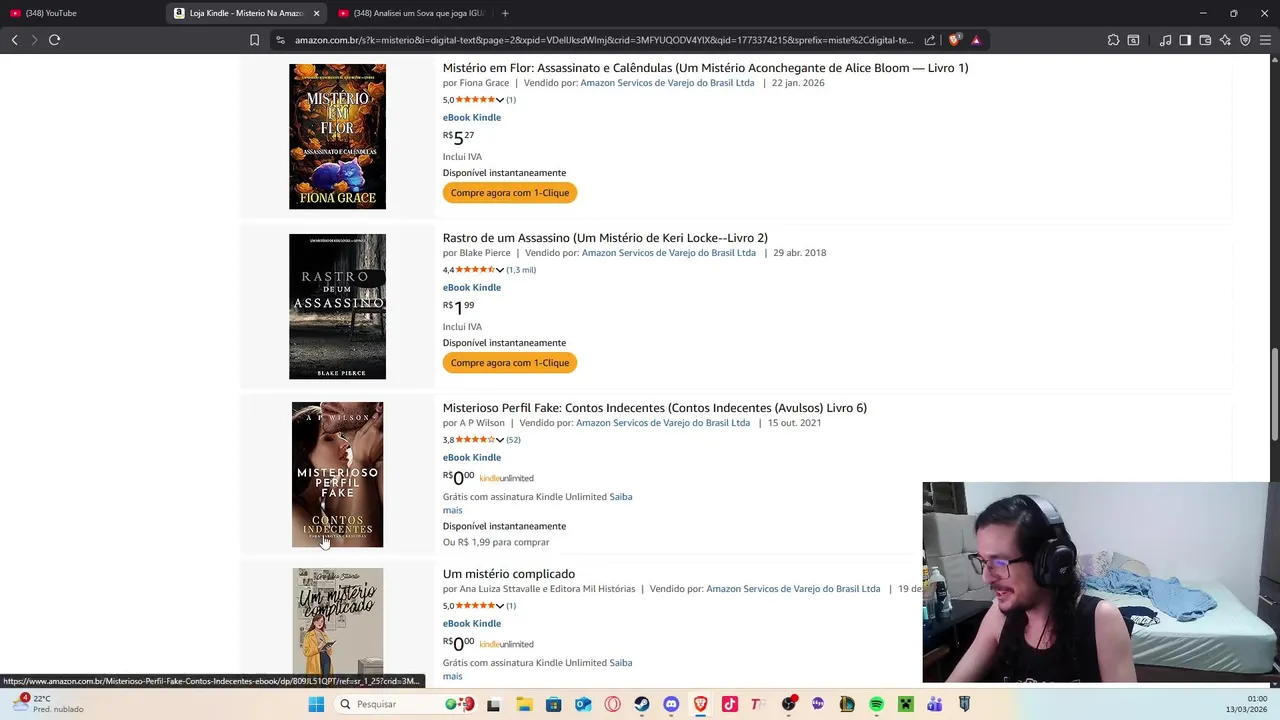Screen dimensions: 1280x720
Task: Click the bookmark icon beside address bar
Action: pos(254,40)
